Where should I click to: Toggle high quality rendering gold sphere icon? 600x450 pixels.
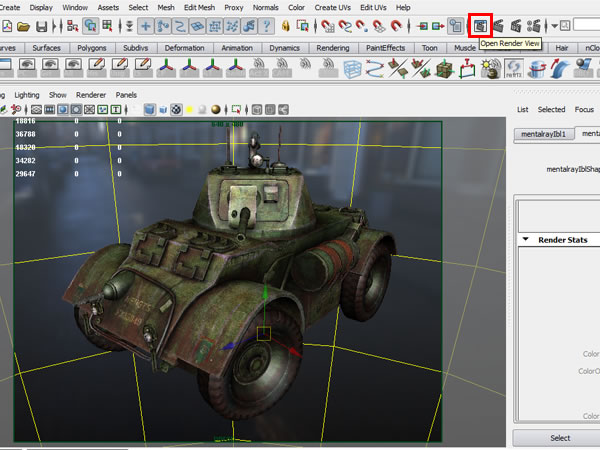[x=216, y=110]
